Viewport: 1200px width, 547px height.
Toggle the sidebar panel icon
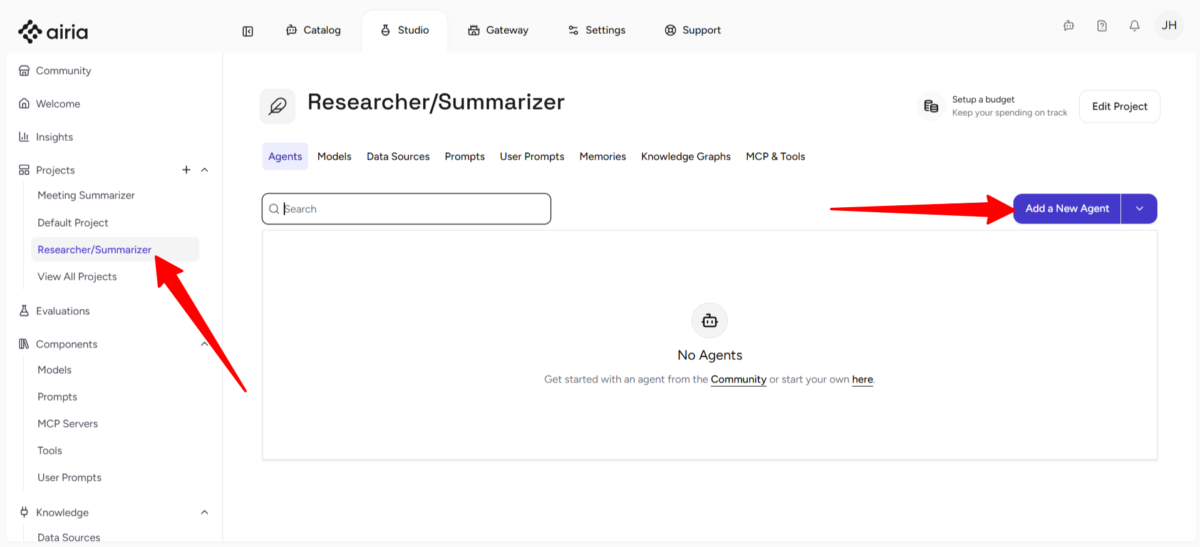coord(248,31)
